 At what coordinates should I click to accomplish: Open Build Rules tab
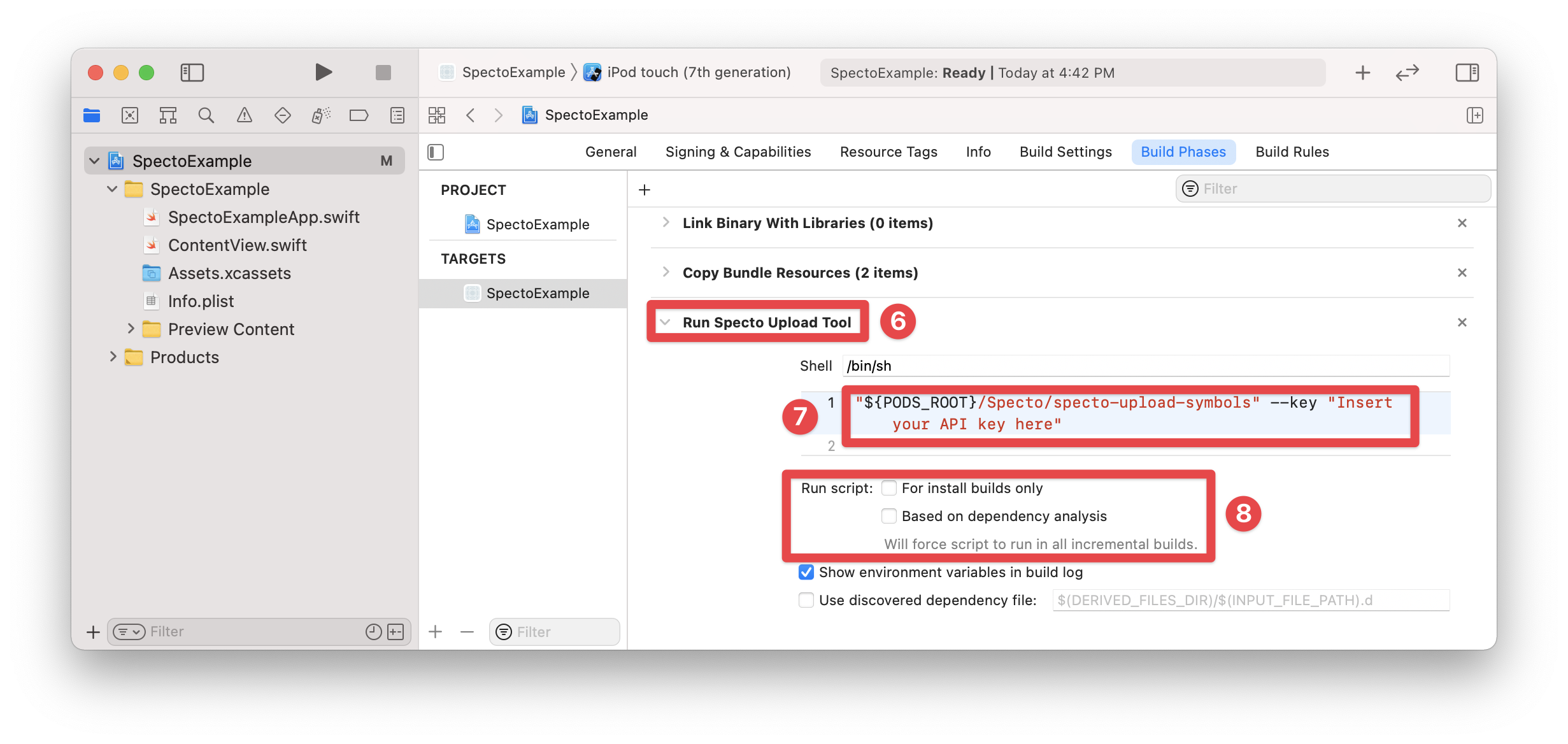point(1292,152)
